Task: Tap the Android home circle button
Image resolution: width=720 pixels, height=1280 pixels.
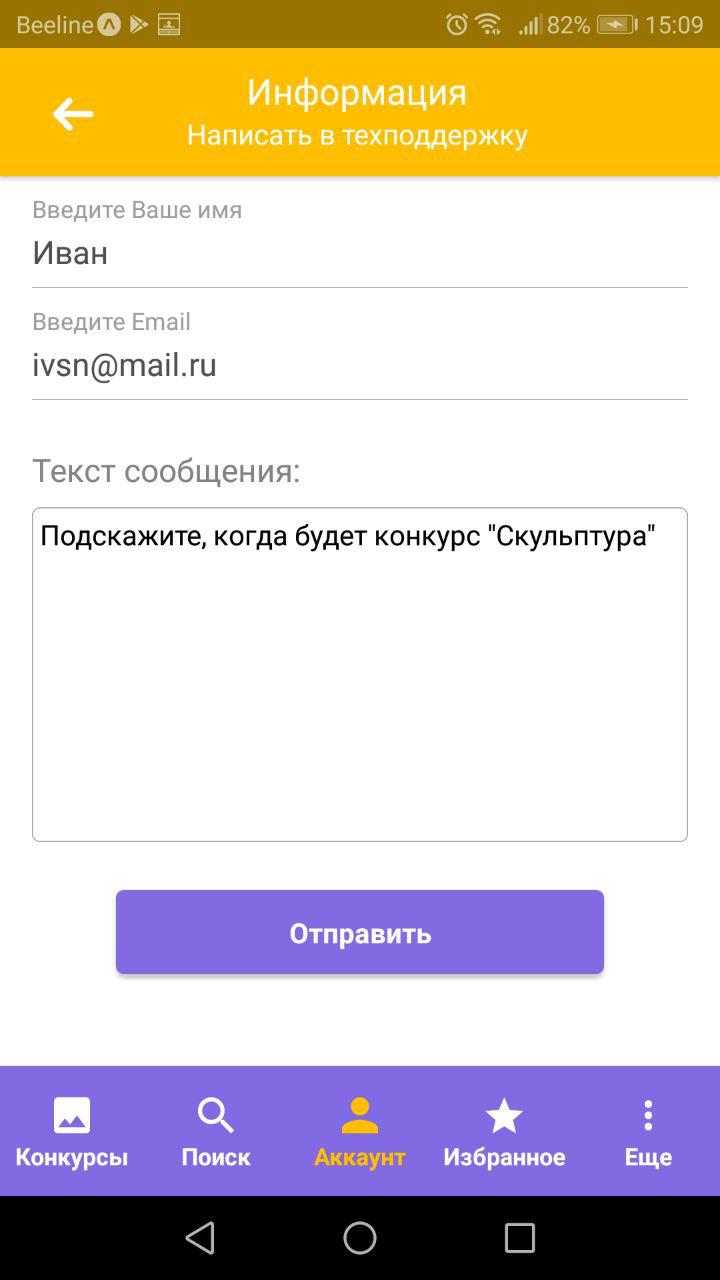Action: (x=360, y=1238)
